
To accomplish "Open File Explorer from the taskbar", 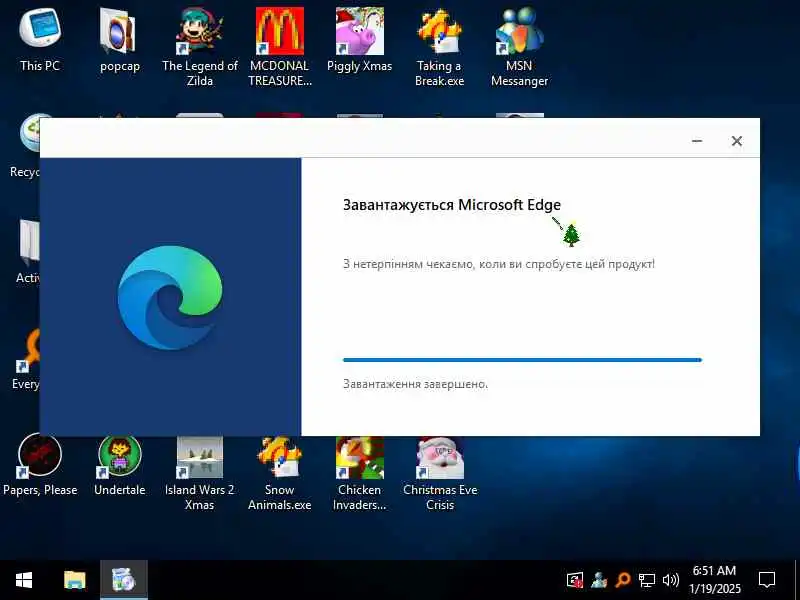I will coord(74,580).
